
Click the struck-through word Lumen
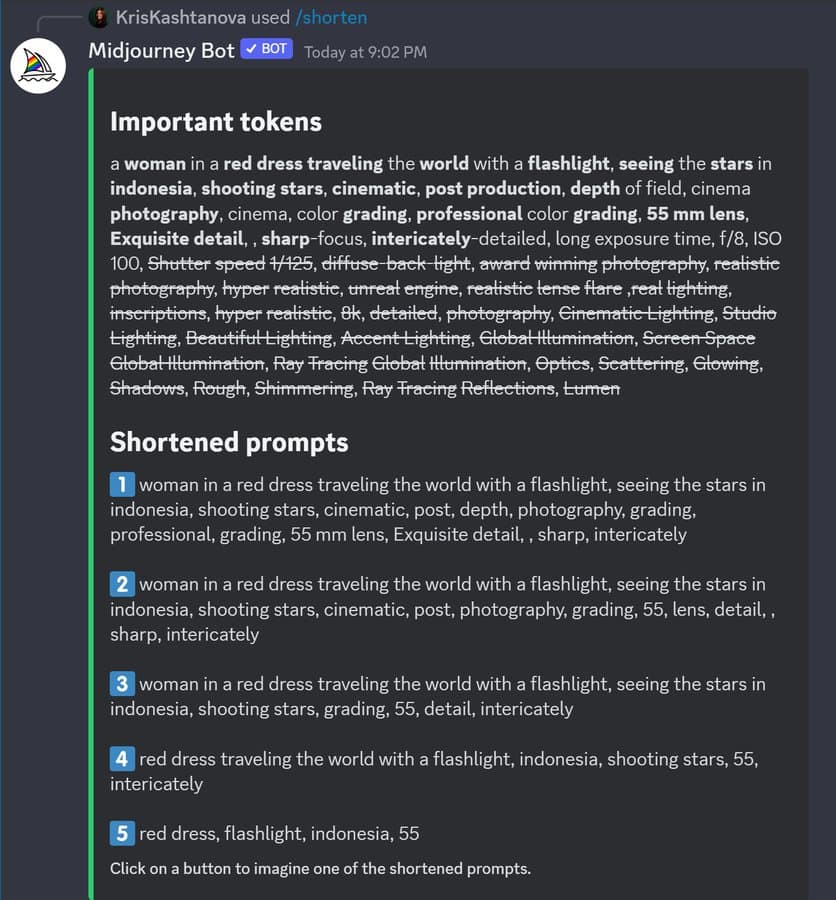tap(591, 389)
